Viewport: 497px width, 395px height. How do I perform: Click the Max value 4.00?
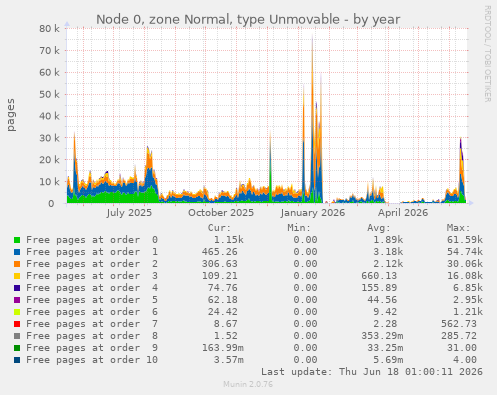[x=465, y=360]
